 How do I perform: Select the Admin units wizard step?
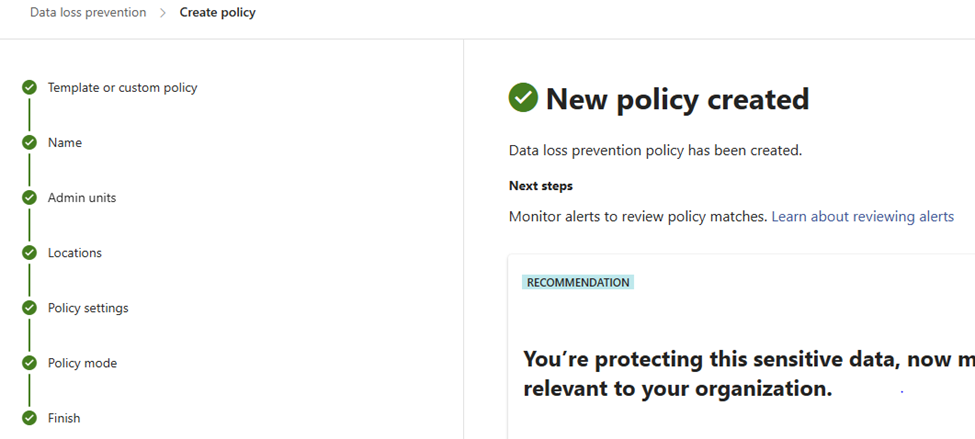pos(82,198)
